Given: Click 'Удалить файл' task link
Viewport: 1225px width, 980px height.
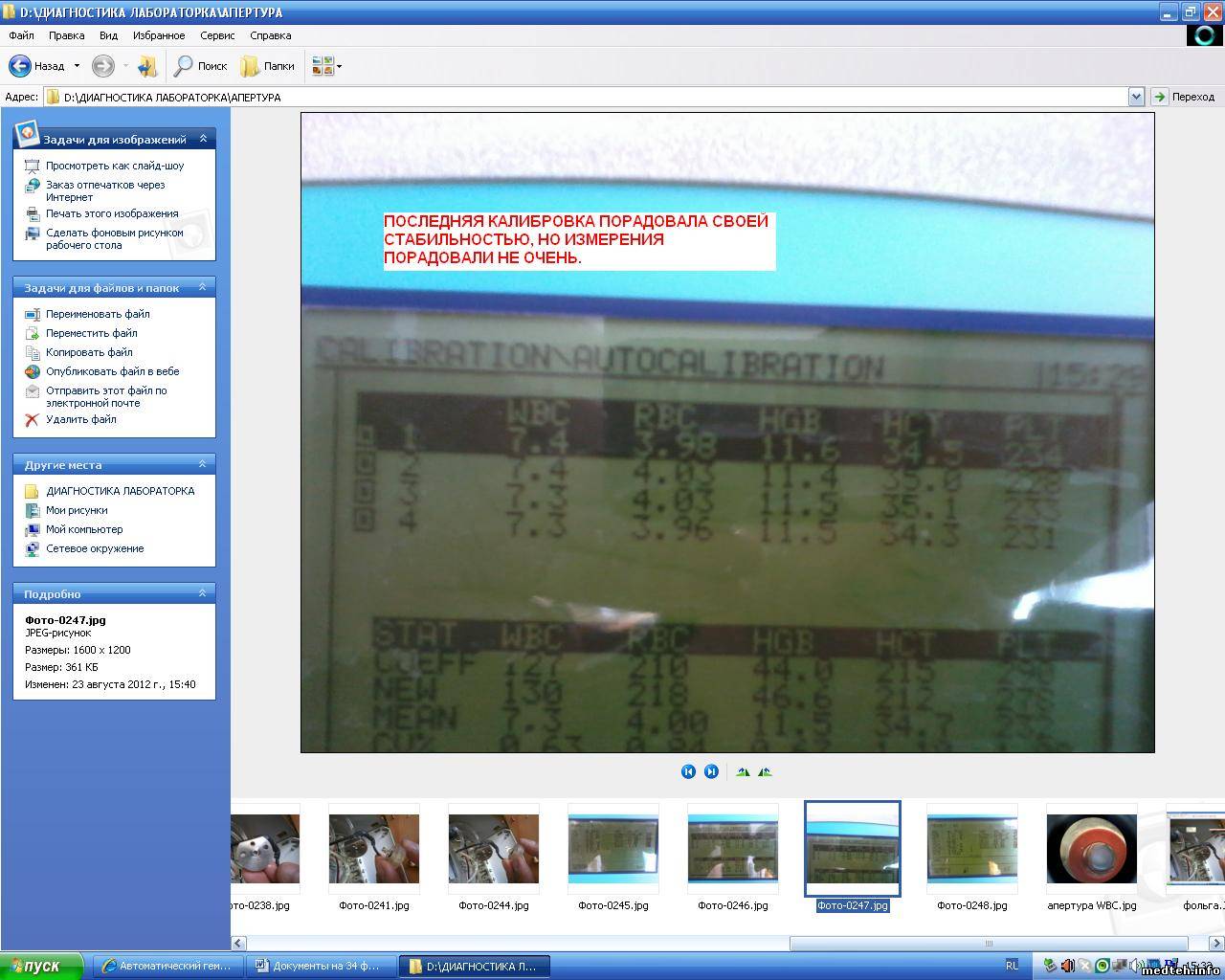Looking at the screenshot, I should [x=81, y=419].
